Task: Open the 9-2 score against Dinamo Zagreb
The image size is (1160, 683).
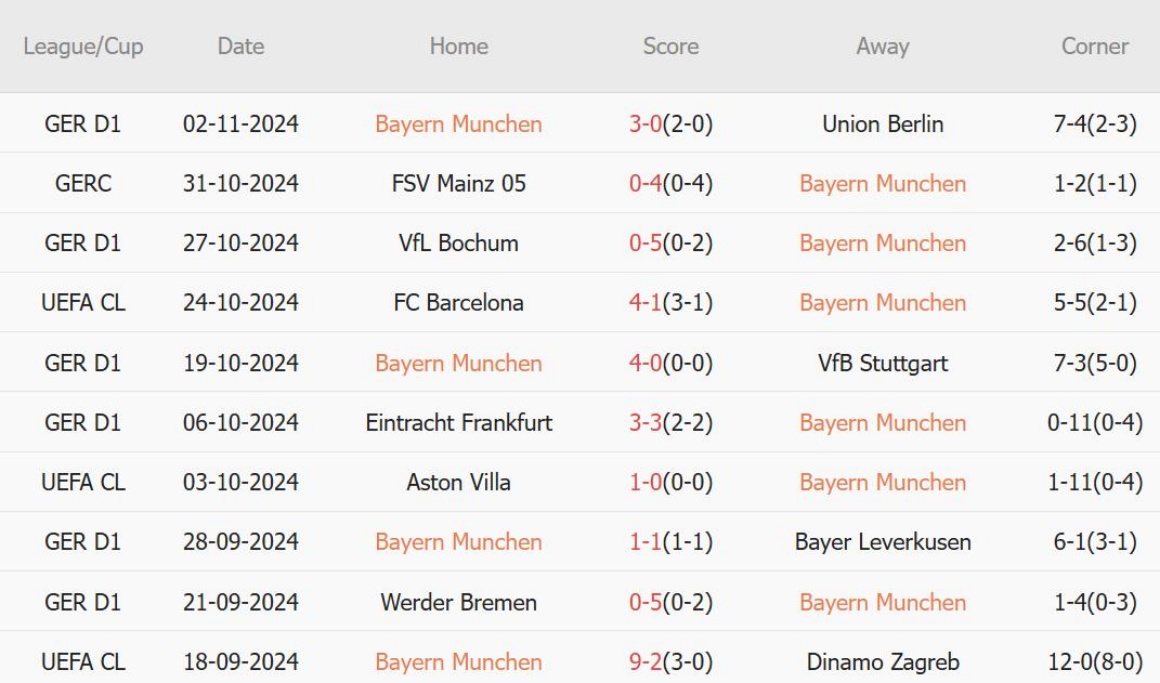Action: coord(670,662)
